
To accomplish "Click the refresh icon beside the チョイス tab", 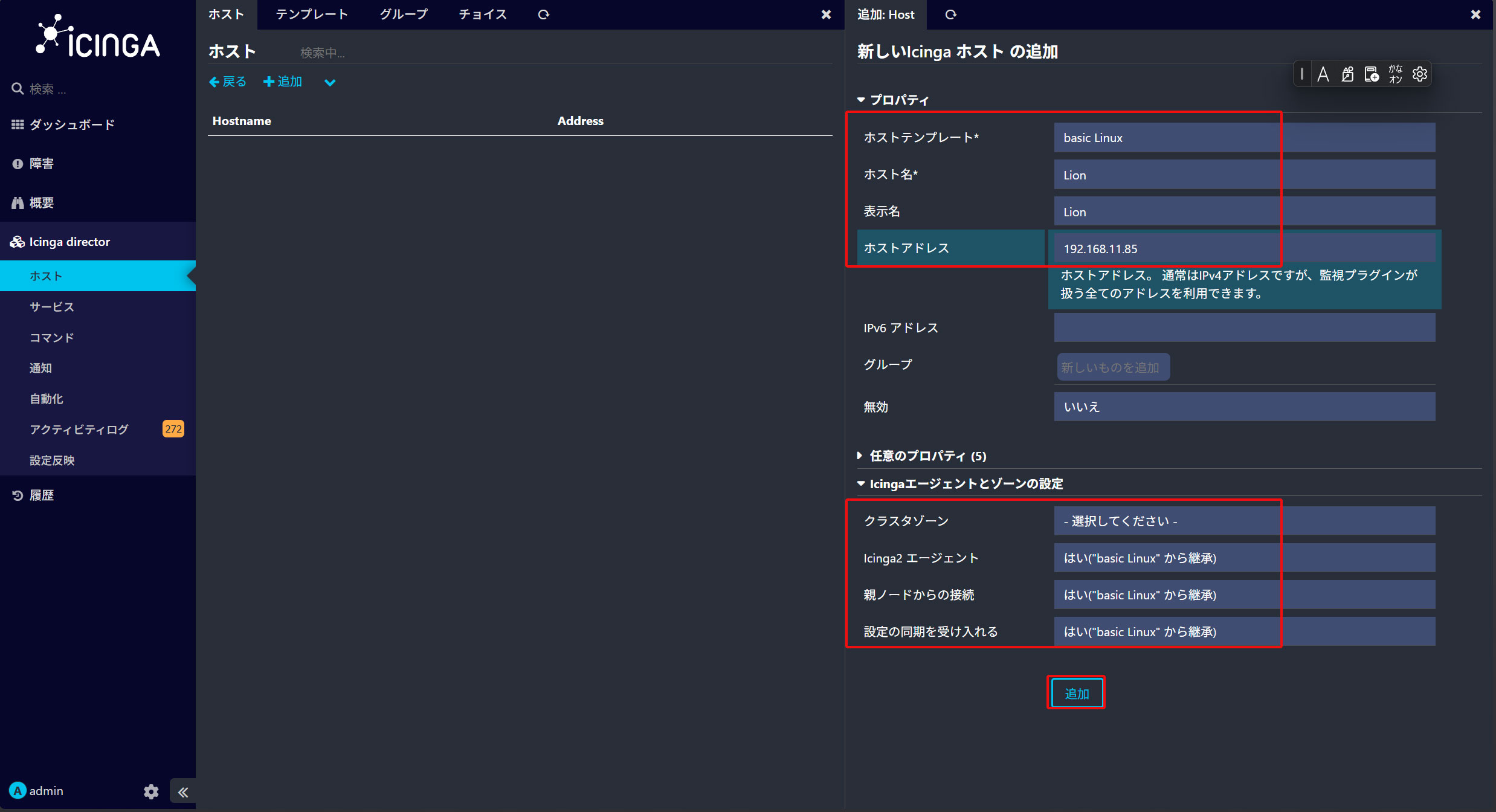I will [544, 14].
